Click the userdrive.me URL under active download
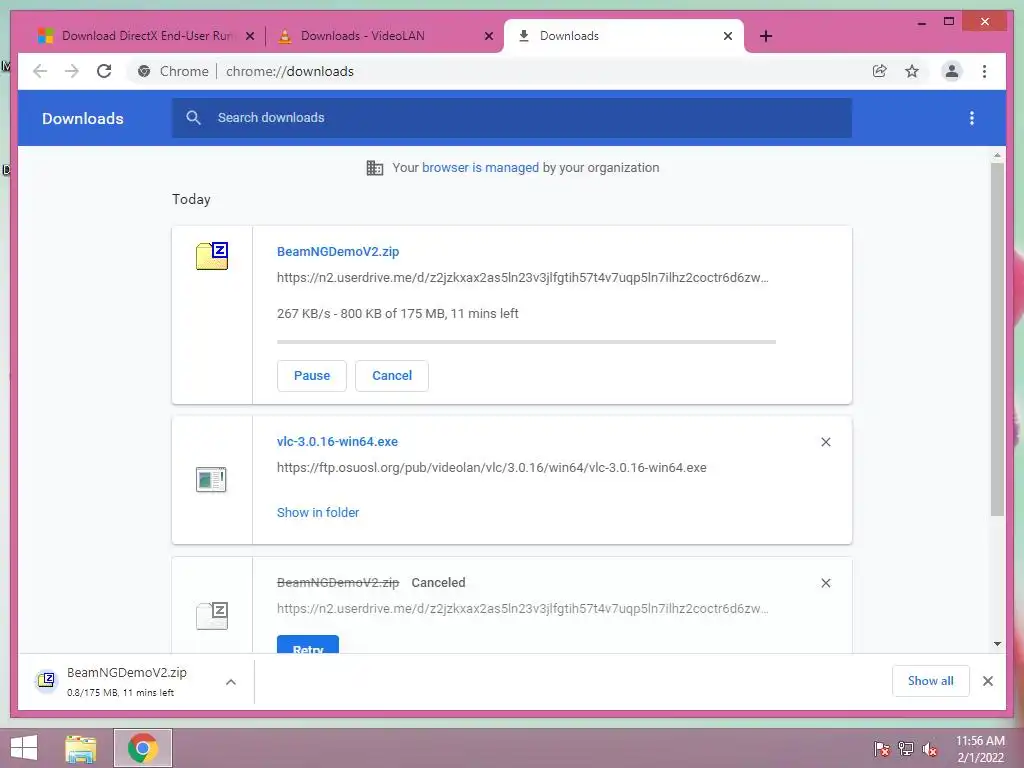The height and width of the screenshot is (768, 1024). [x=522, y=278]
